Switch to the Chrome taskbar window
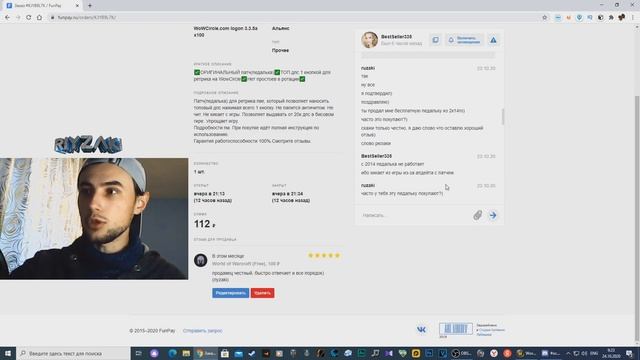 207,353
